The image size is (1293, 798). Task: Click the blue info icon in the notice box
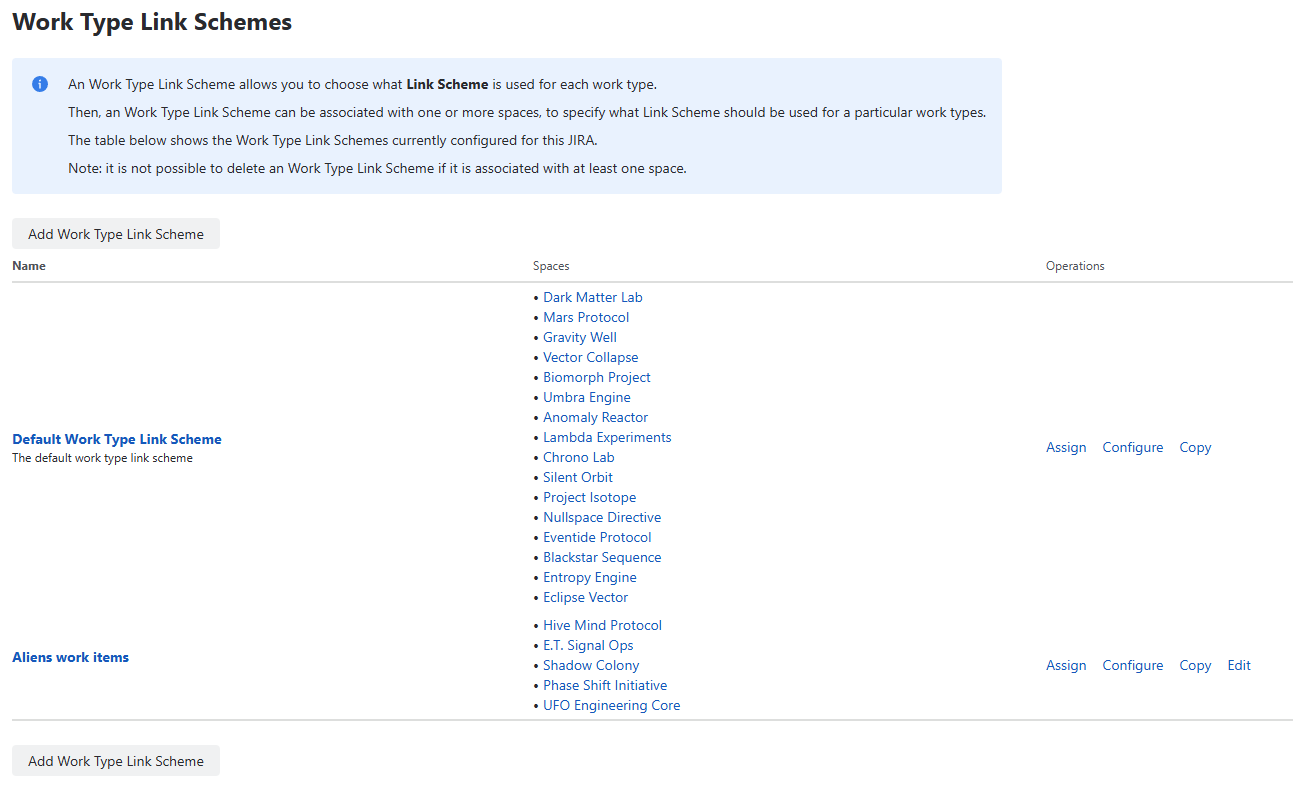(40, 84)
